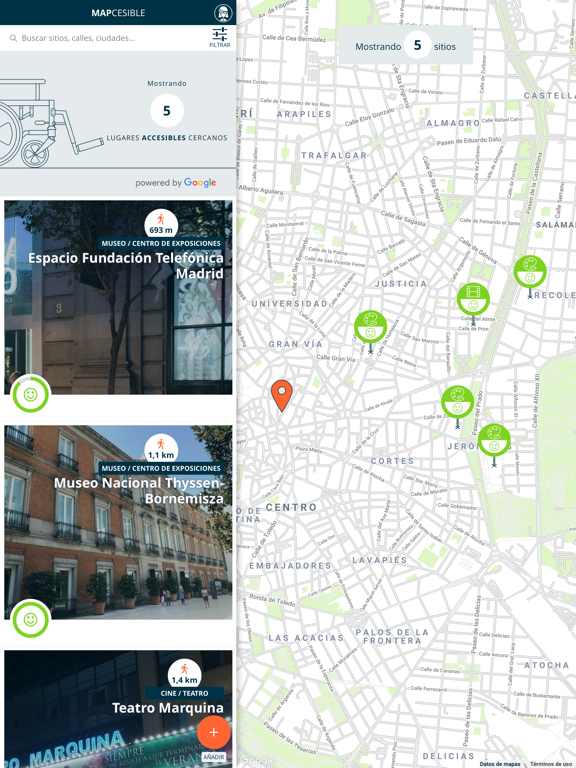The height and width of the screenshot is (768, 576).
Task: Click the orange Añadir plus button
Action: [214, 732]
